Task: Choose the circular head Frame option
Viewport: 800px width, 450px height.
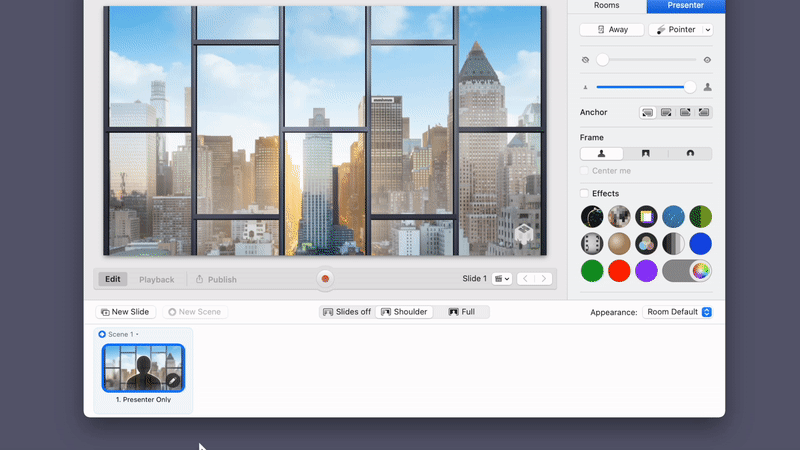Action: 690,154
